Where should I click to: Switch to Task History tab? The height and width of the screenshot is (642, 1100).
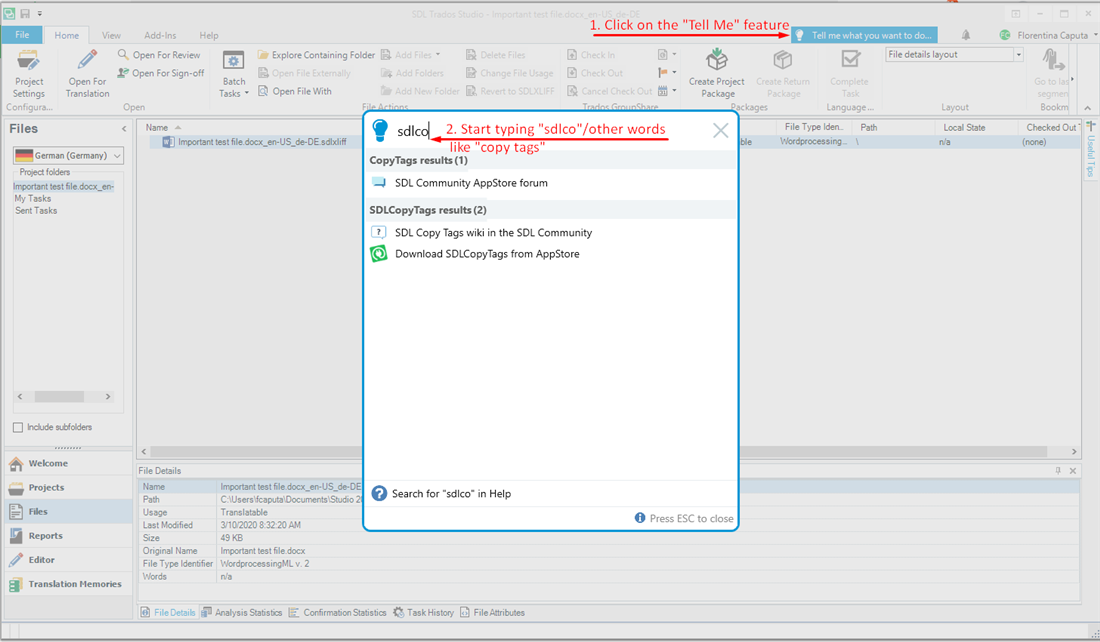[x=424, y=613]
